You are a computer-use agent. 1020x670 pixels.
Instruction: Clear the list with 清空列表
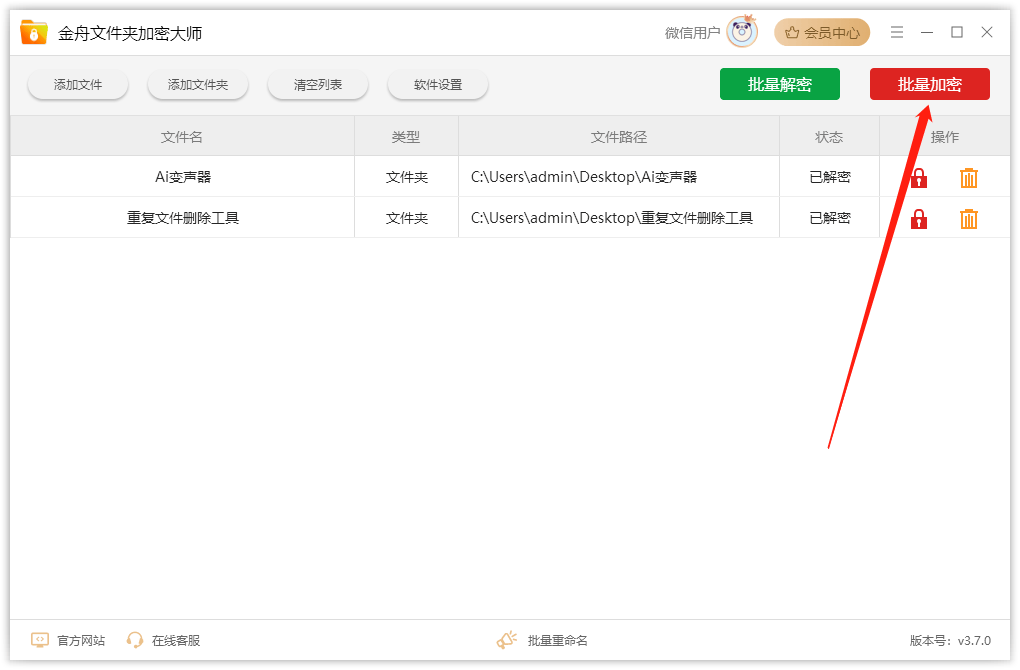(318, 85)
